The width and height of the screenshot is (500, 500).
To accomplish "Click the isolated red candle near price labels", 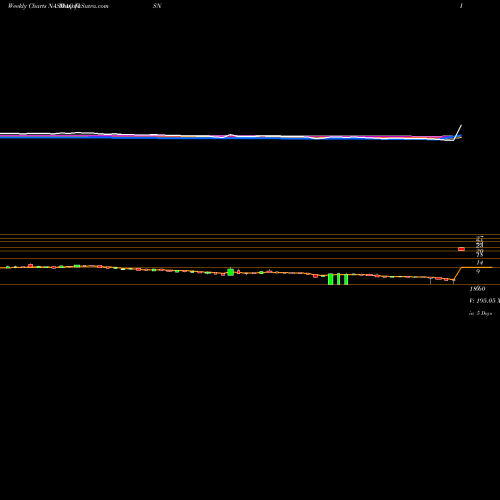I will point(461,249).
